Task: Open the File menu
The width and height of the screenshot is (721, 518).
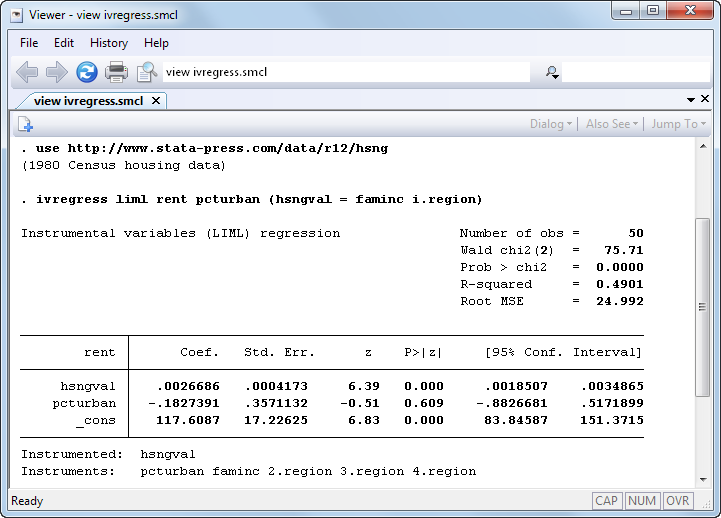Action: pos(29,43)
